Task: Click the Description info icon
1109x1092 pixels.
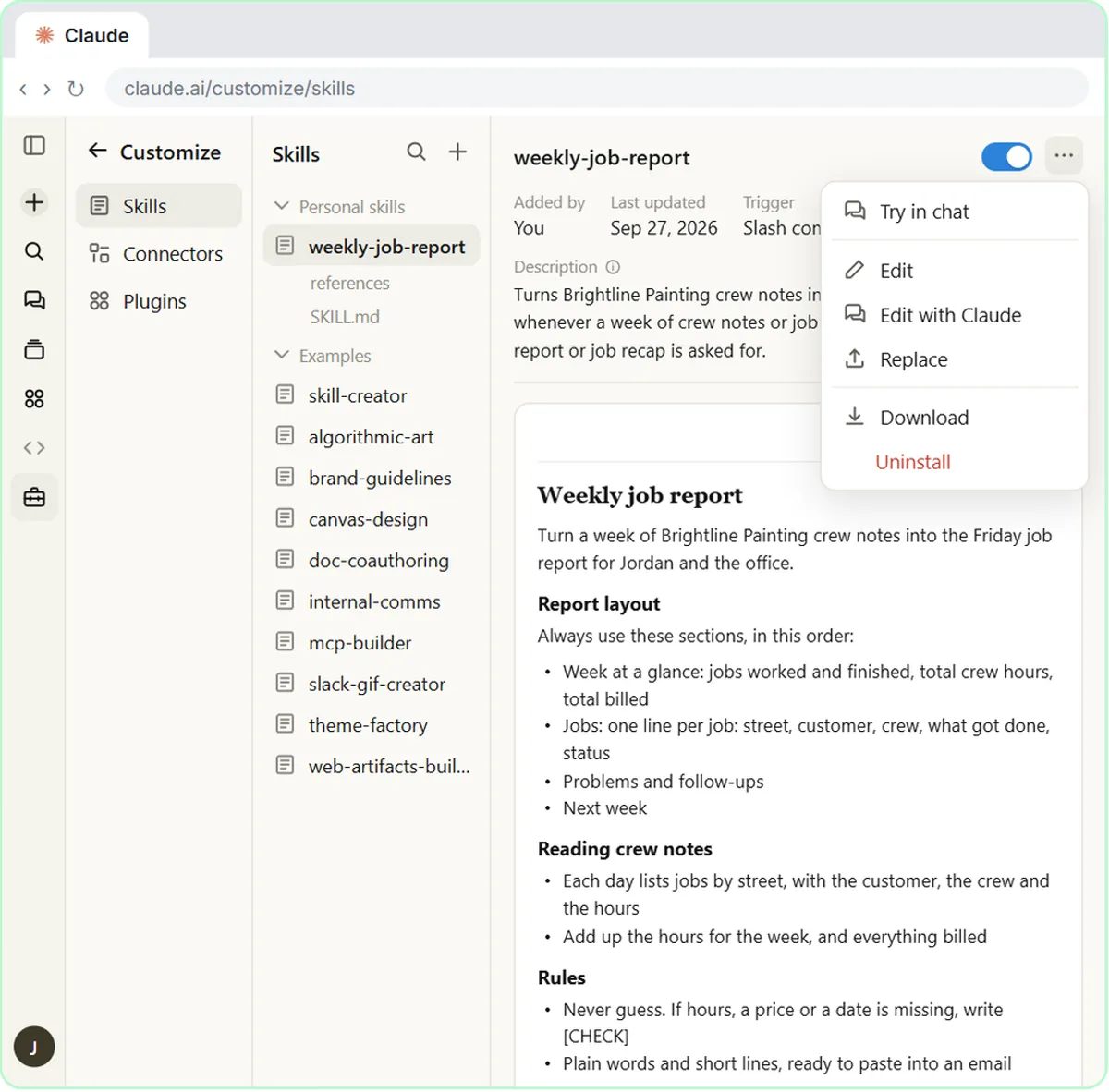Action: click(x=613, y=267)
